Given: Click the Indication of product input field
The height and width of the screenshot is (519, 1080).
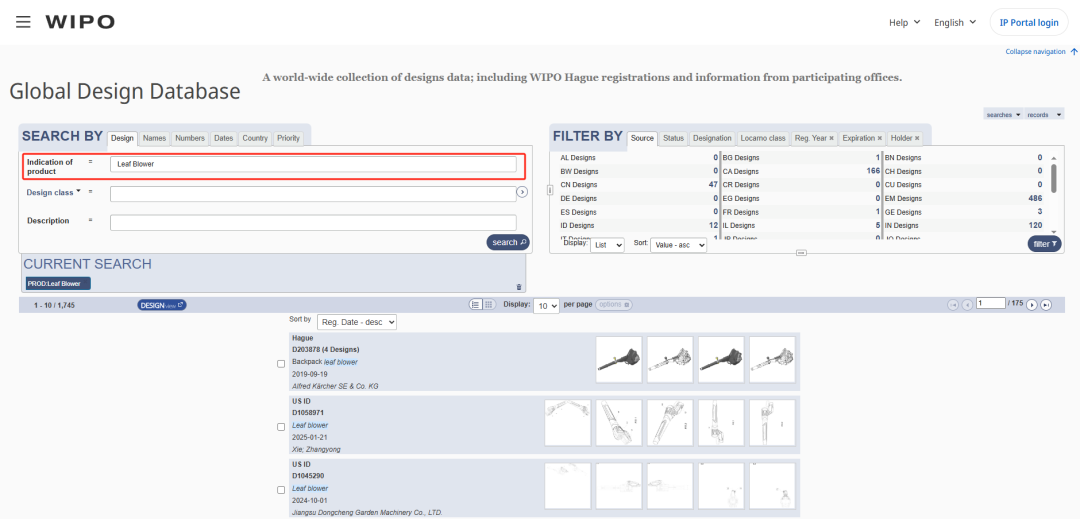Looking at the screenshot, I should click(313, 165).
